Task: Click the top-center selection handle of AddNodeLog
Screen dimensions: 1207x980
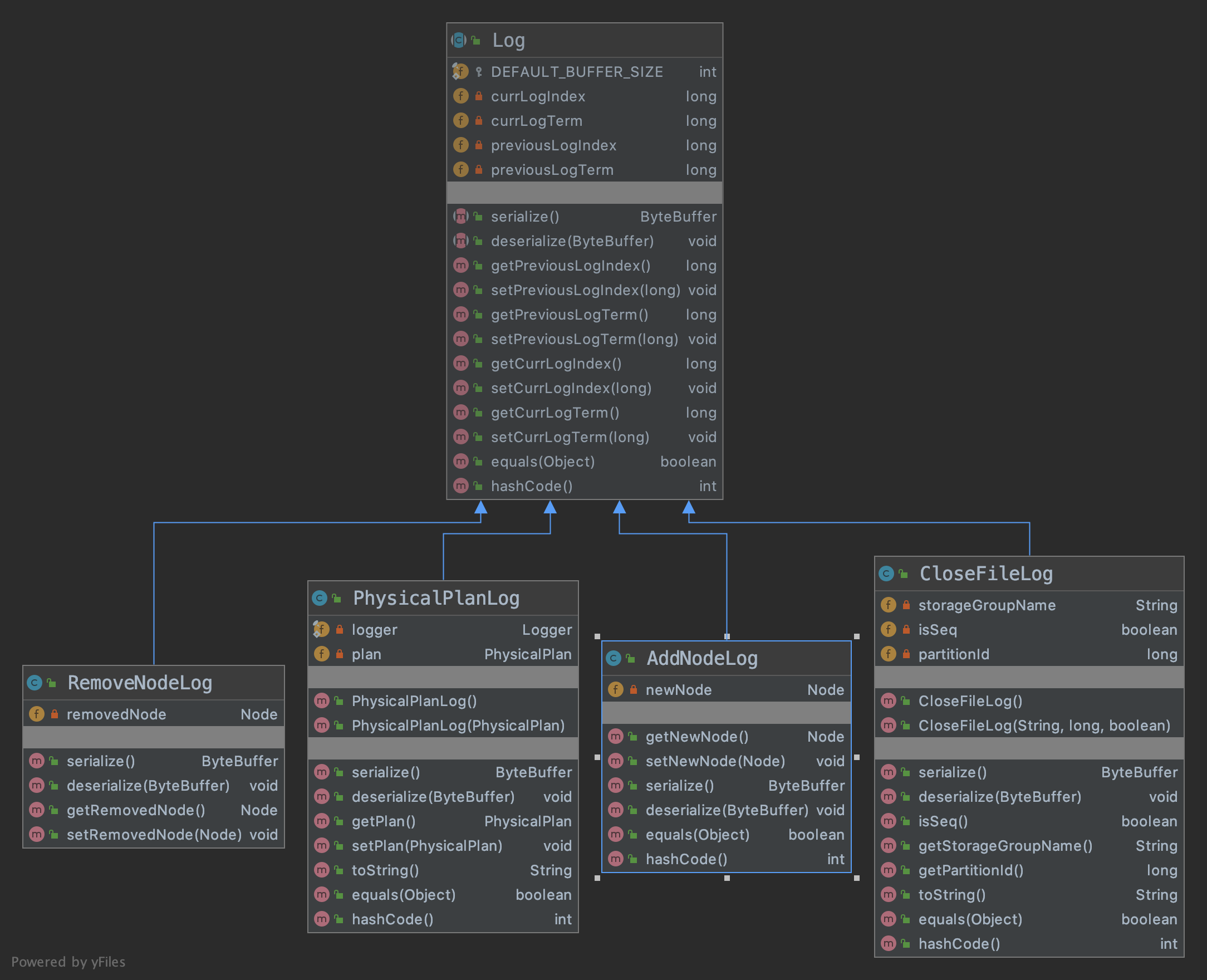Action: (x=727, y=636)
